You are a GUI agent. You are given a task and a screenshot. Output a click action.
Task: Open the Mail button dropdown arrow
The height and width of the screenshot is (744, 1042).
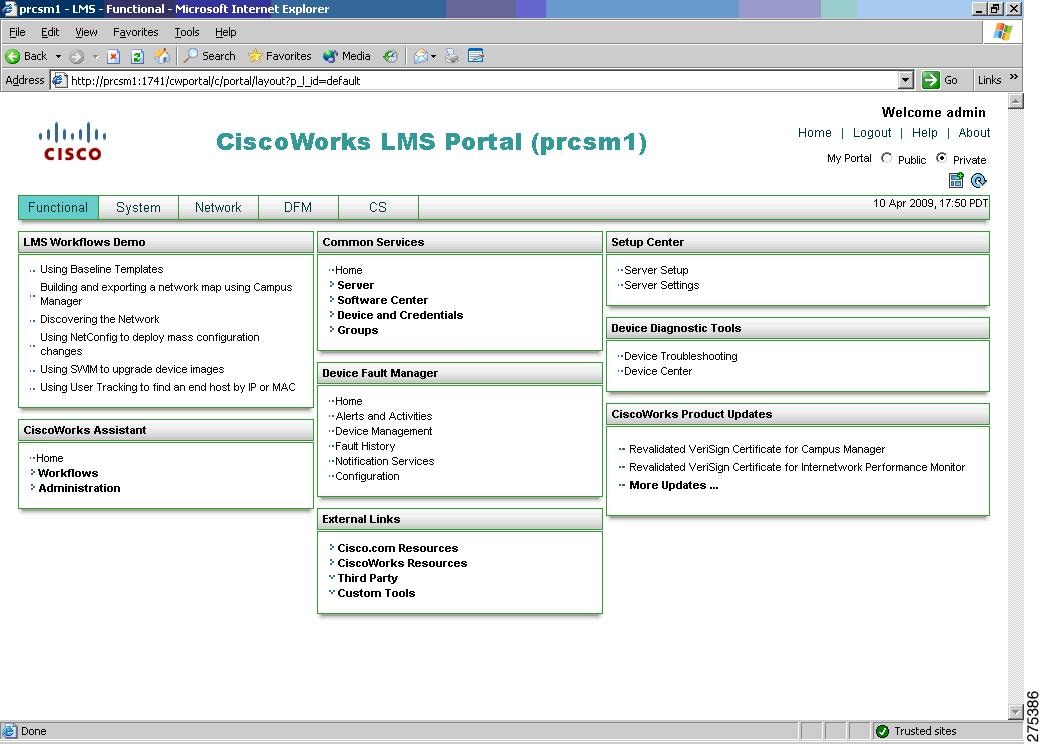(433, 56)
